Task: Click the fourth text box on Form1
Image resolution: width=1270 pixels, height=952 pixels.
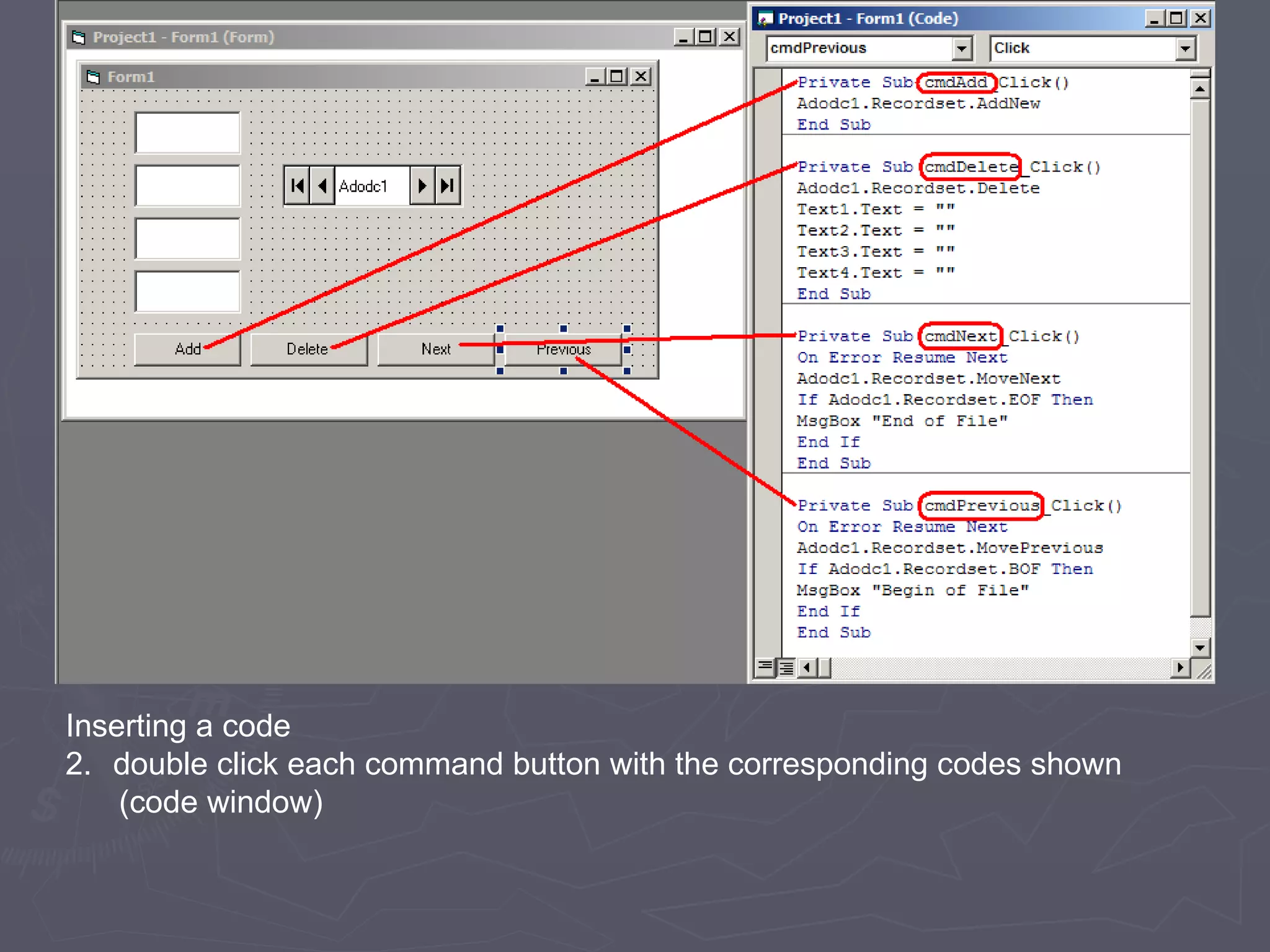Action: pos(187,291)
